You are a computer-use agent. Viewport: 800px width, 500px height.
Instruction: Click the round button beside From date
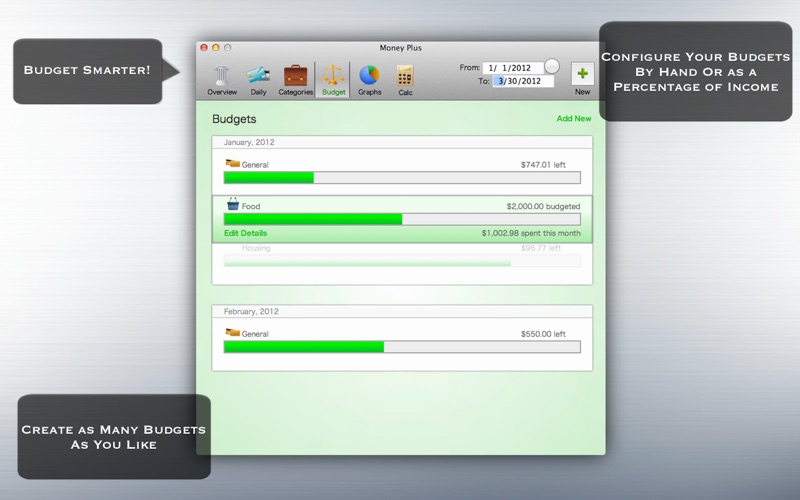point(552,67)
